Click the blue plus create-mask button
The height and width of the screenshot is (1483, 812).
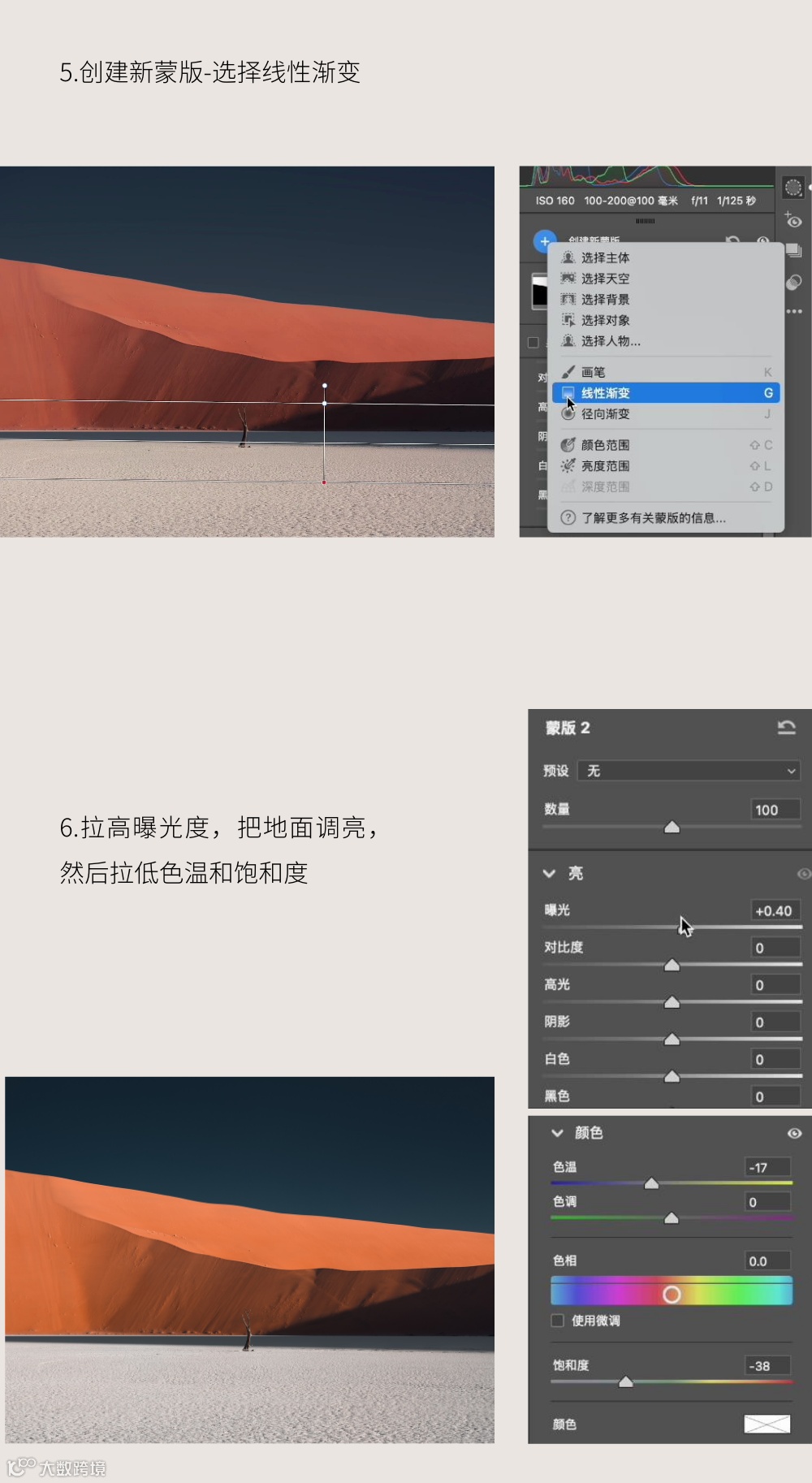point(545,241)
